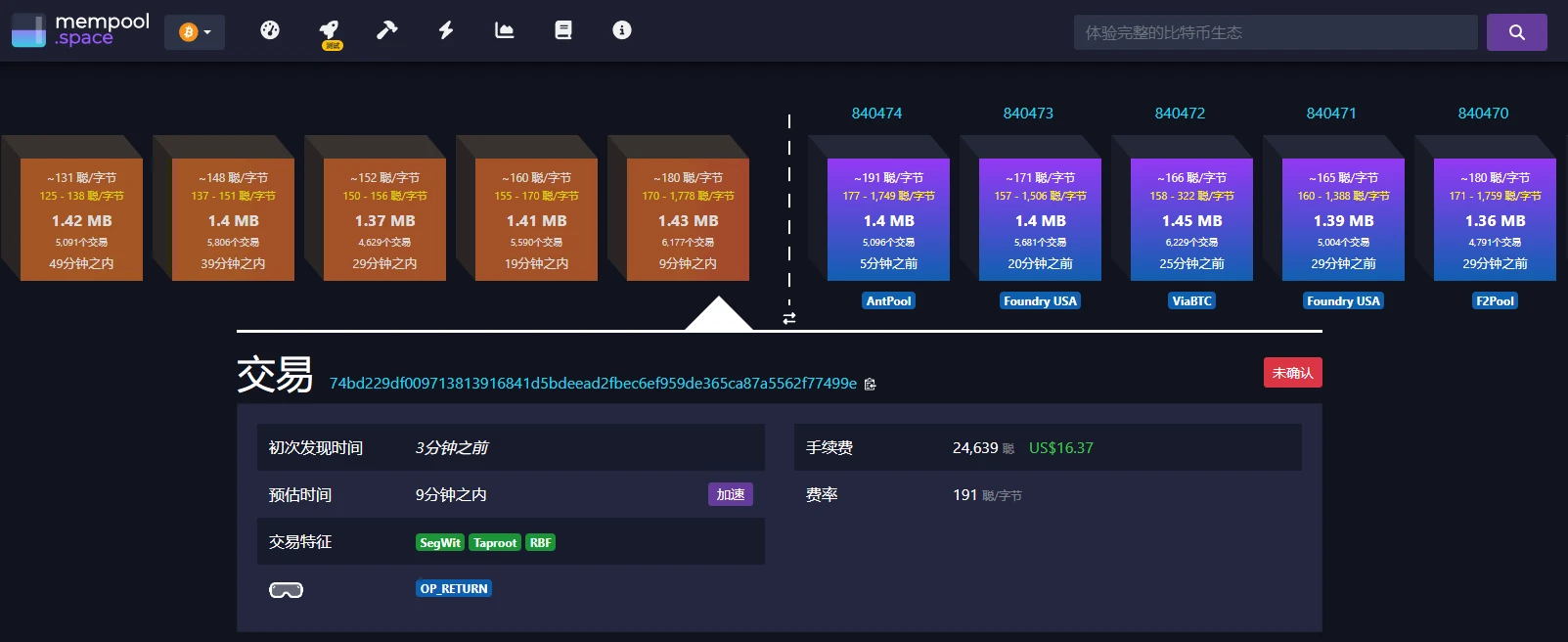
Task: Toggle block order with swap arrows icon
Action: point(789,318)
